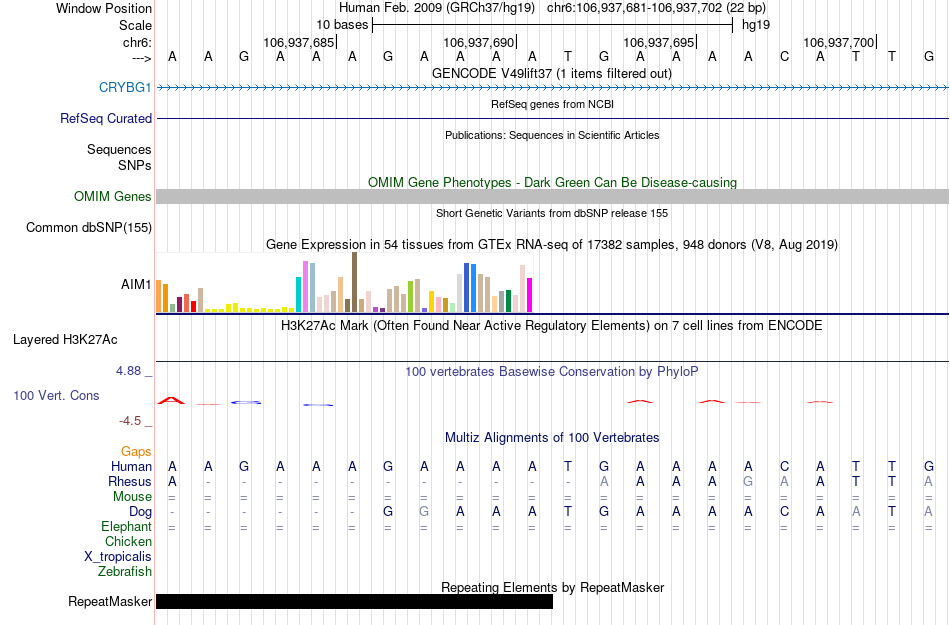The height and width of the screenshot is (625, 950).
Task: Click the 100 vertebrates PhyloP title
Action: pyautogui.click(x=551, y=372)
